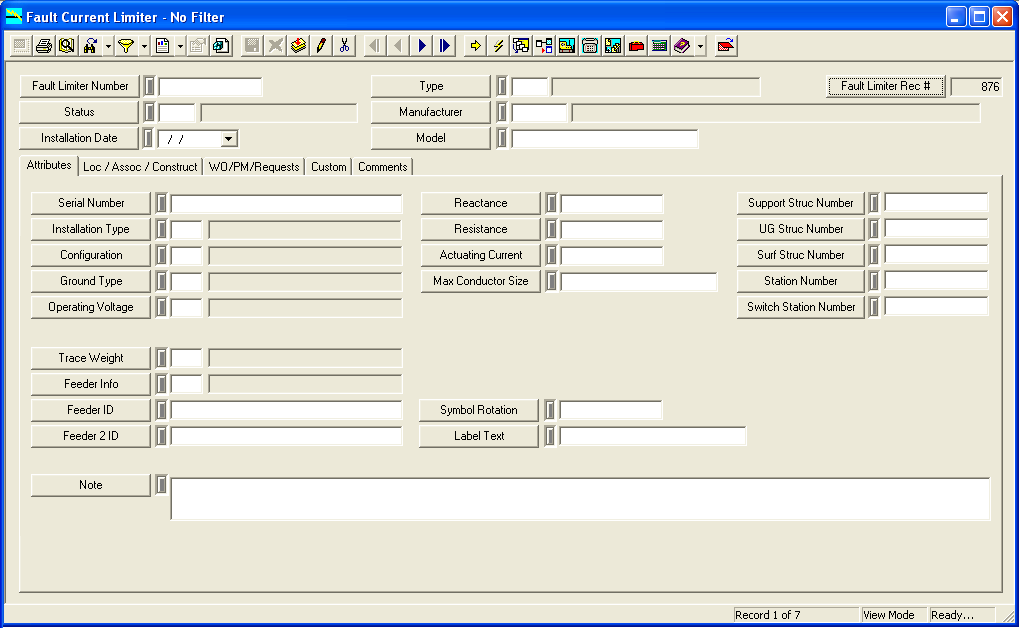Click the printer icon in toolbar
Viewport: 1019px width, 628px height.
click(x=44, y=46)
